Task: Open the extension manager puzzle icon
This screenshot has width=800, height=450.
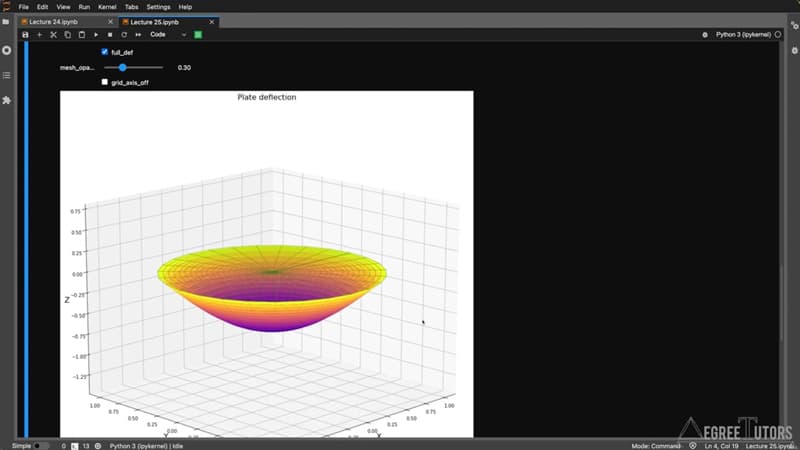Action: click(6, 100)
